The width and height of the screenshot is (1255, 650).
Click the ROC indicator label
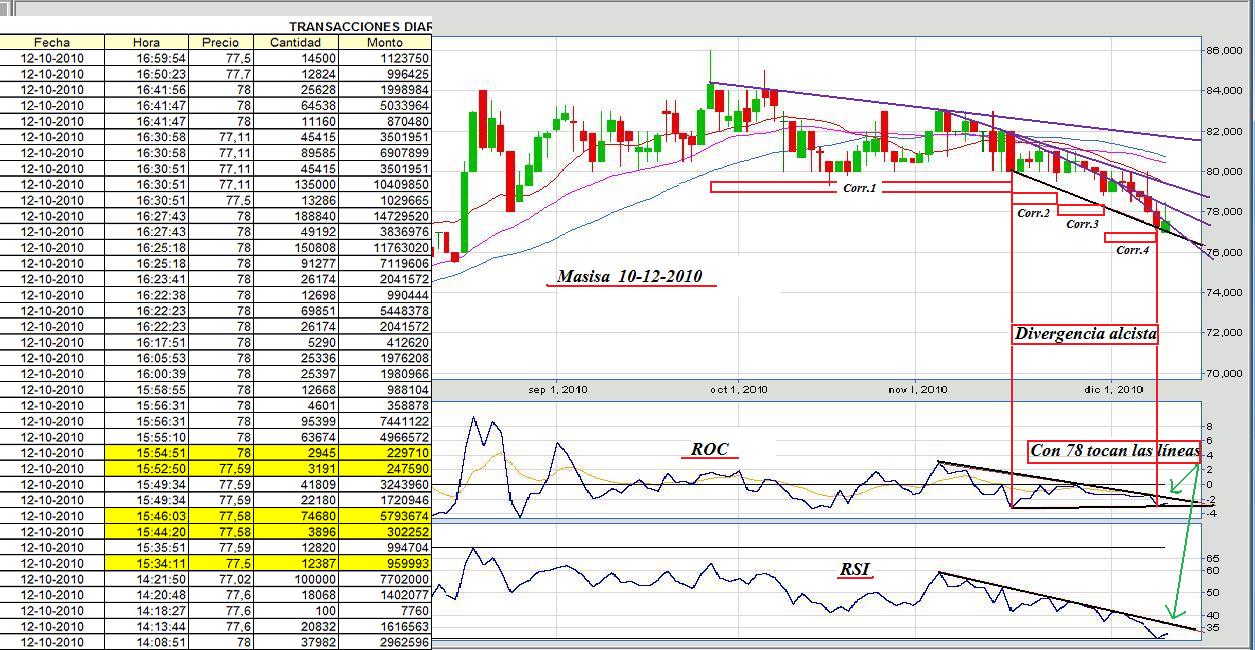[x=709, y=449]
